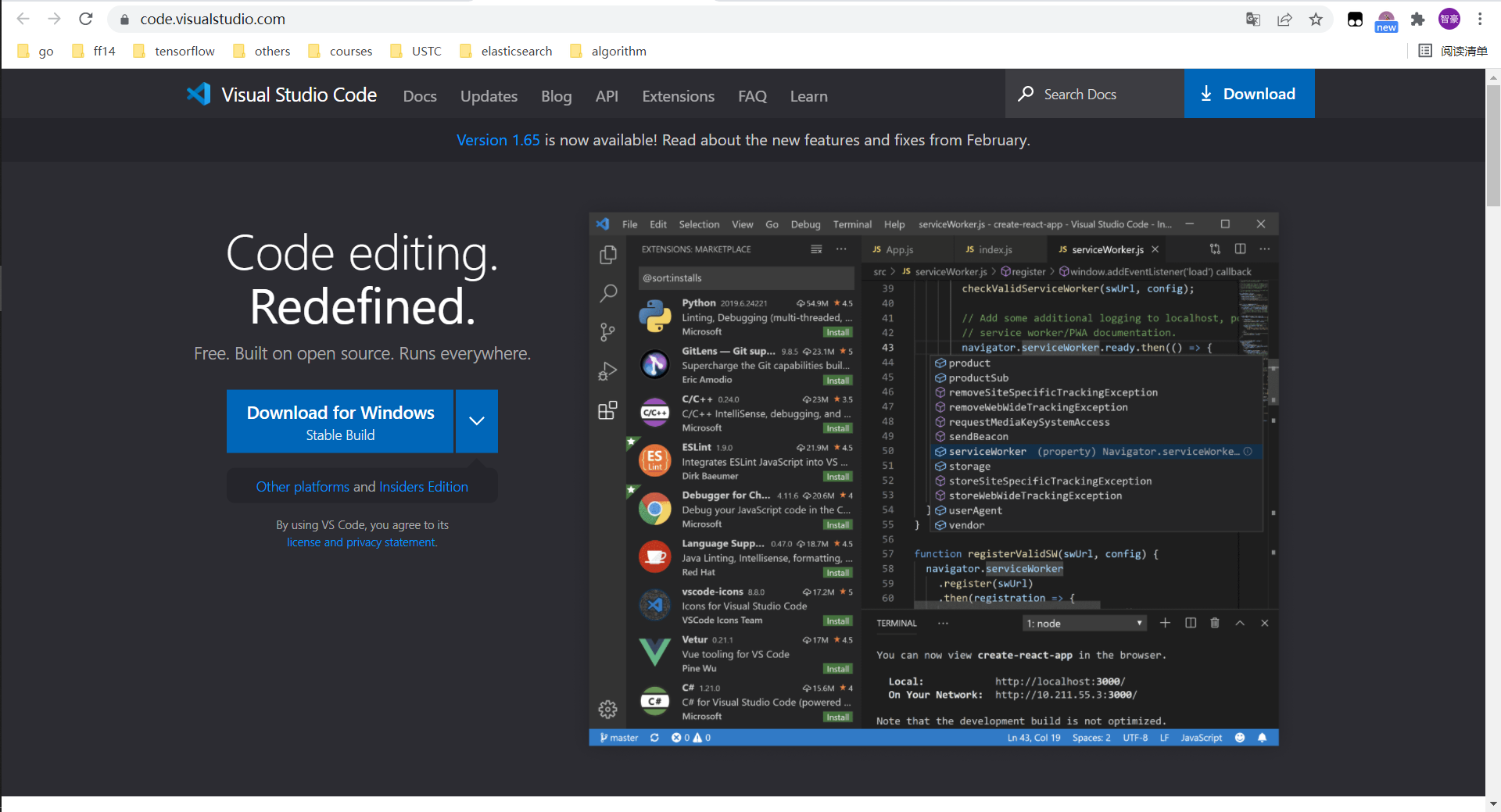
Task: Open the terminal selector '1: node' dropdown
Action: [1085, 623]
